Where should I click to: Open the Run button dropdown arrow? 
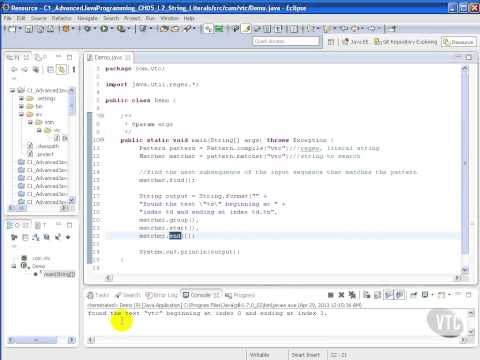112,29
